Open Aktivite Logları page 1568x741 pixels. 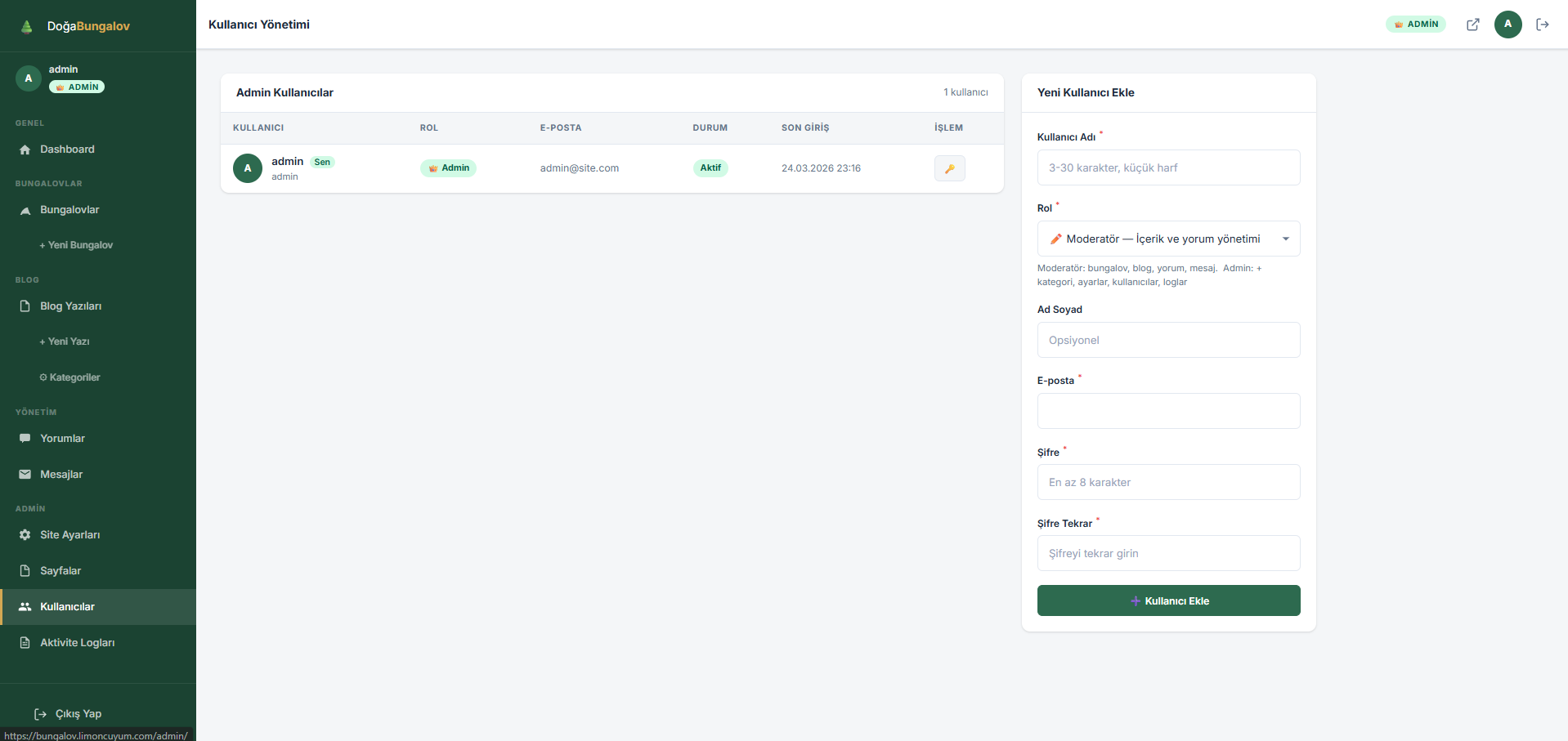77,643
